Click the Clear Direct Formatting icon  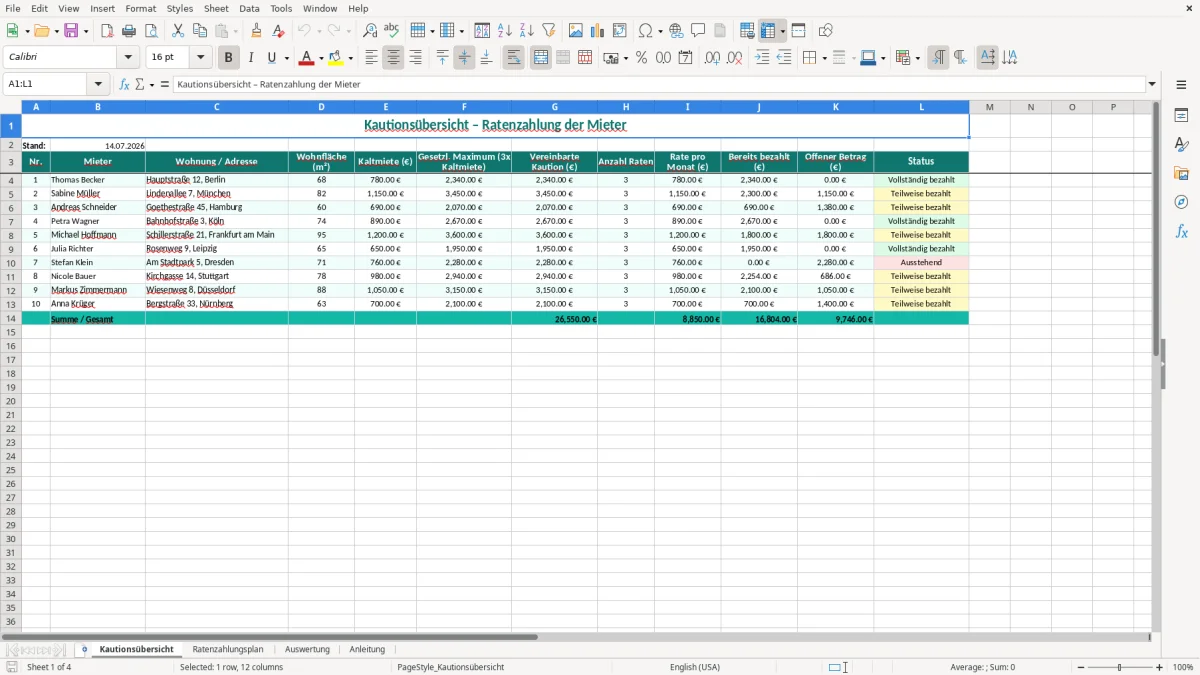(x=279, y=31)
